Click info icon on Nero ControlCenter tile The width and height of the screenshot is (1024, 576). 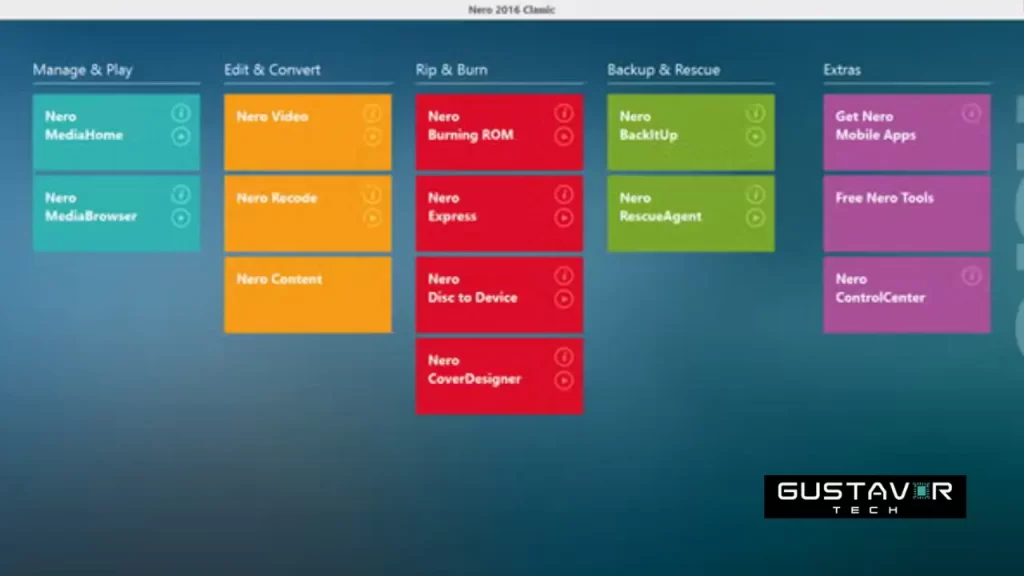coord(971,276)
